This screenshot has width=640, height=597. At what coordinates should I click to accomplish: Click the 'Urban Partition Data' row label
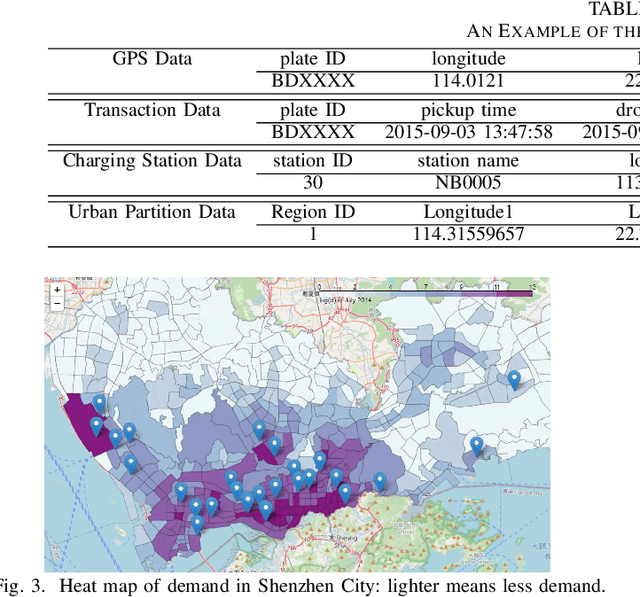[x=152, y=212]
